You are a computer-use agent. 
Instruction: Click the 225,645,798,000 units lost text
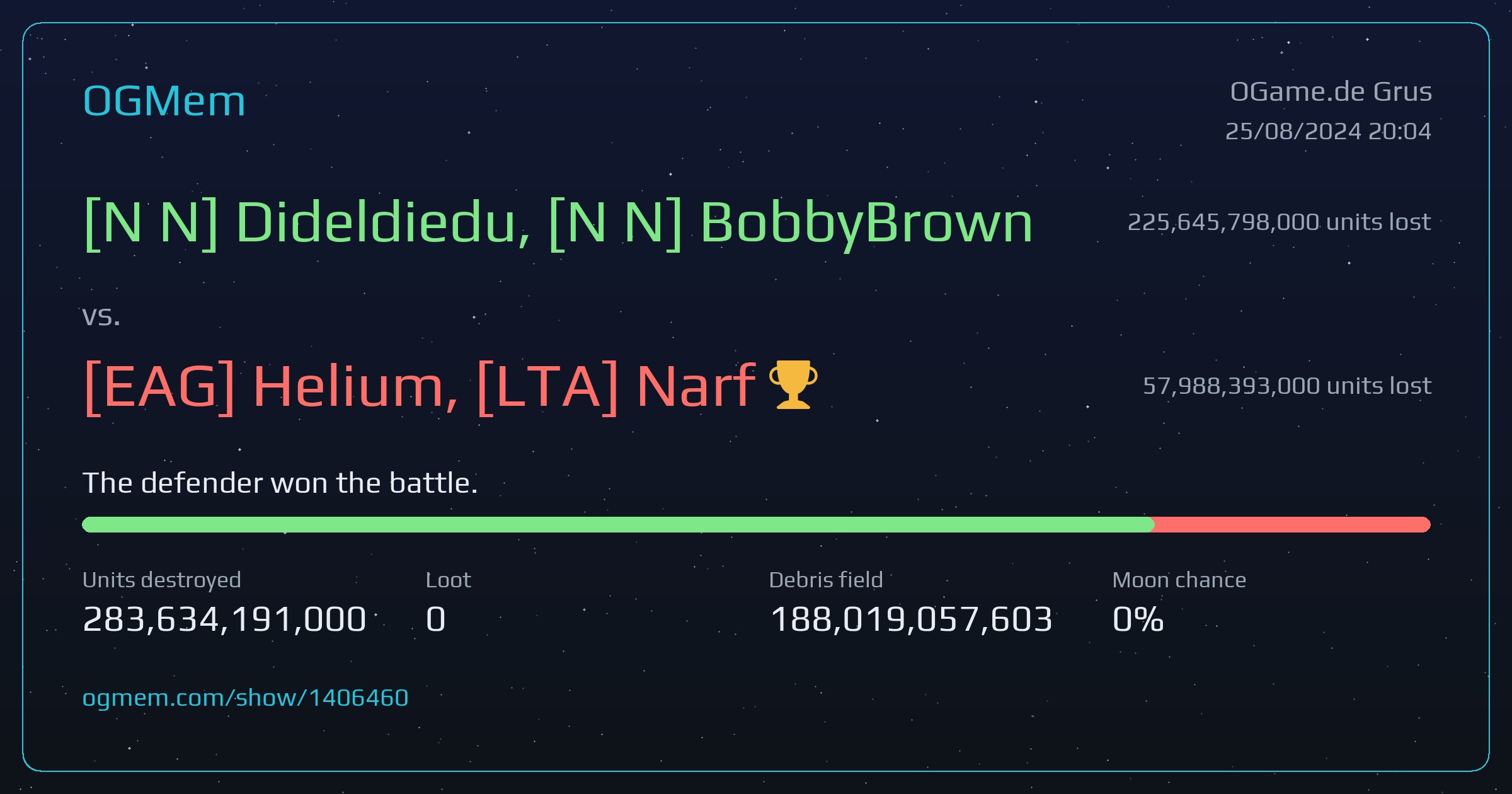[x=1279, y=222]
